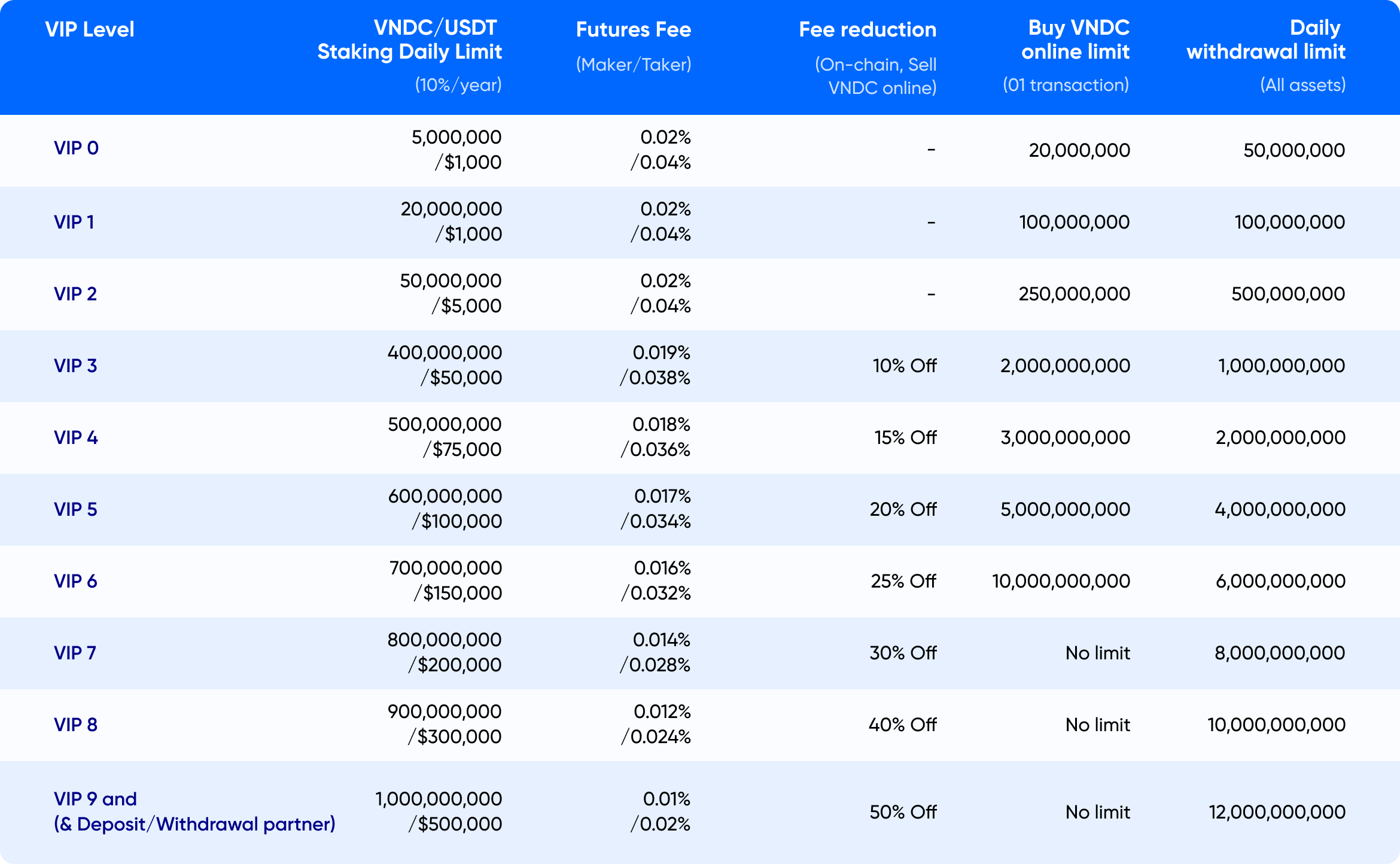Click the VIP 8 No limit cell
1400x864 pixels.
(1098, 725)
